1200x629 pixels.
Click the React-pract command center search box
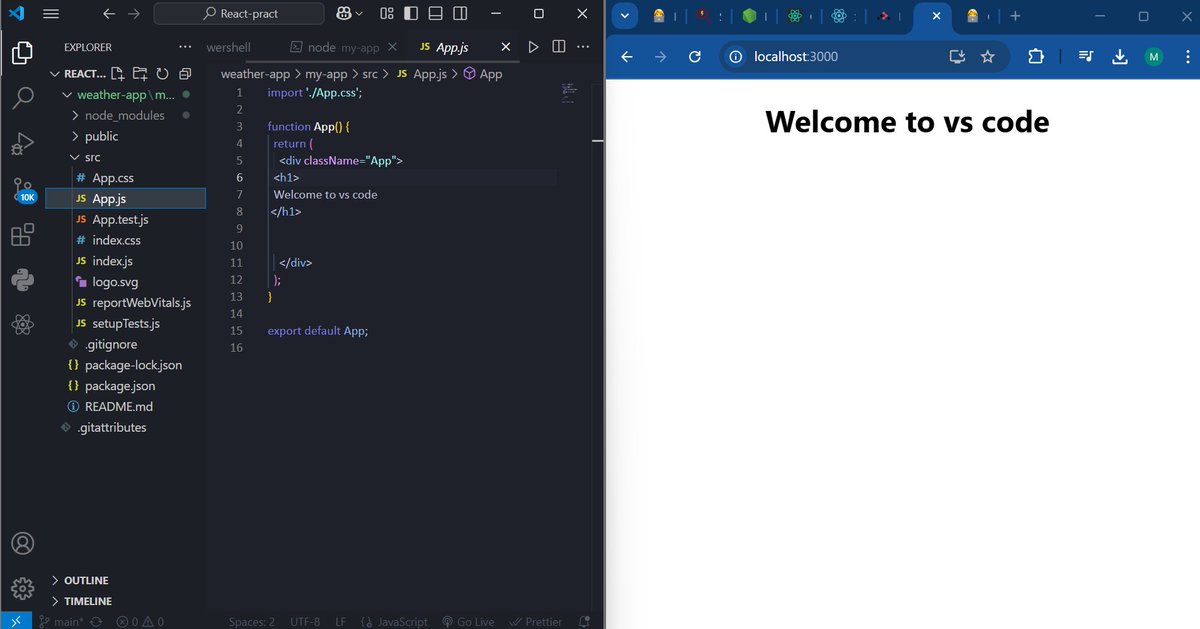pos(239,14)
